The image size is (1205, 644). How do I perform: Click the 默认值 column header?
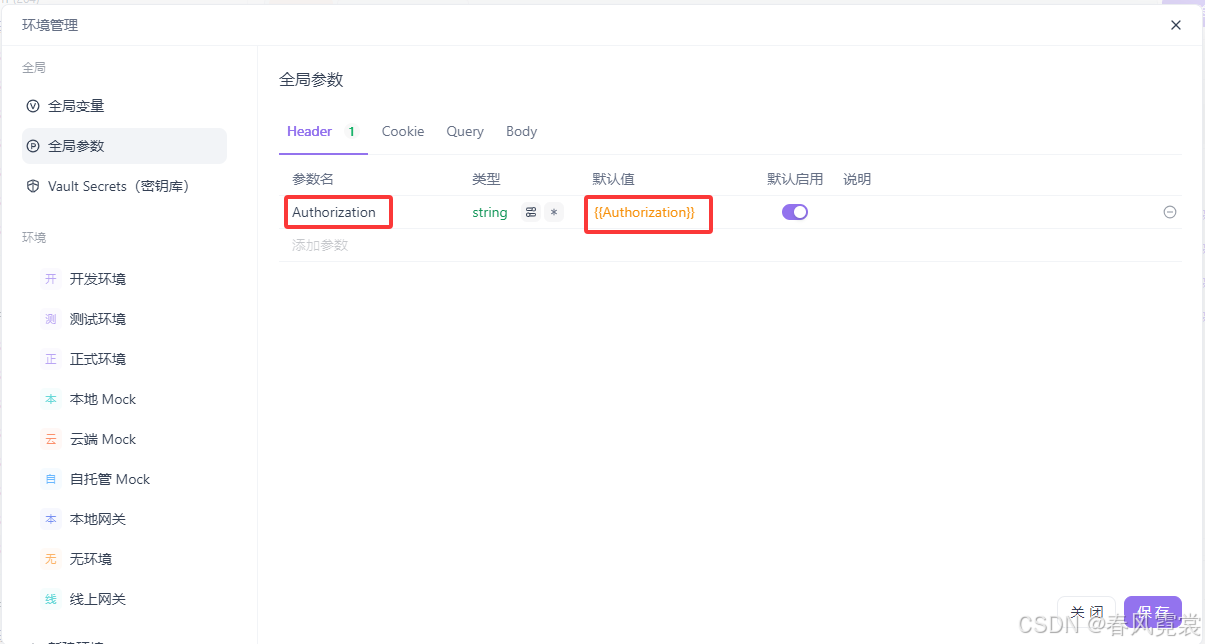pyautogui.click(x=614, y=179)
